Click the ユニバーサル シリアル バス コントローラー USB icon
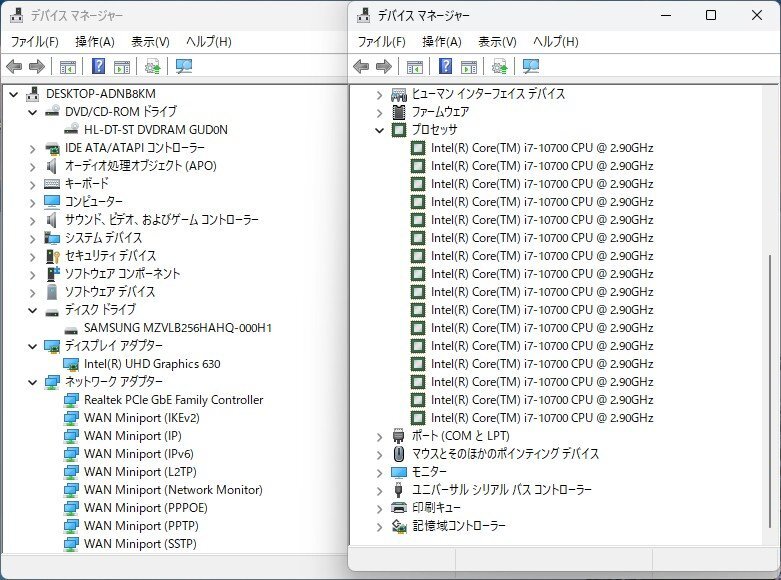This screenshot has height=580, width=781. point(398,490)
